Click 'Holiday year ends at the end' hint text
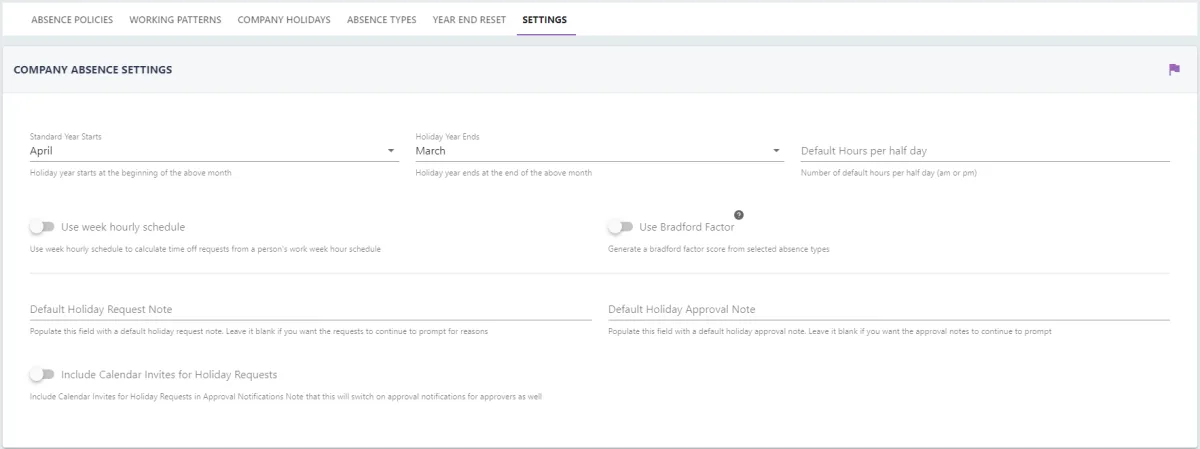 click(x=504, y=172)
